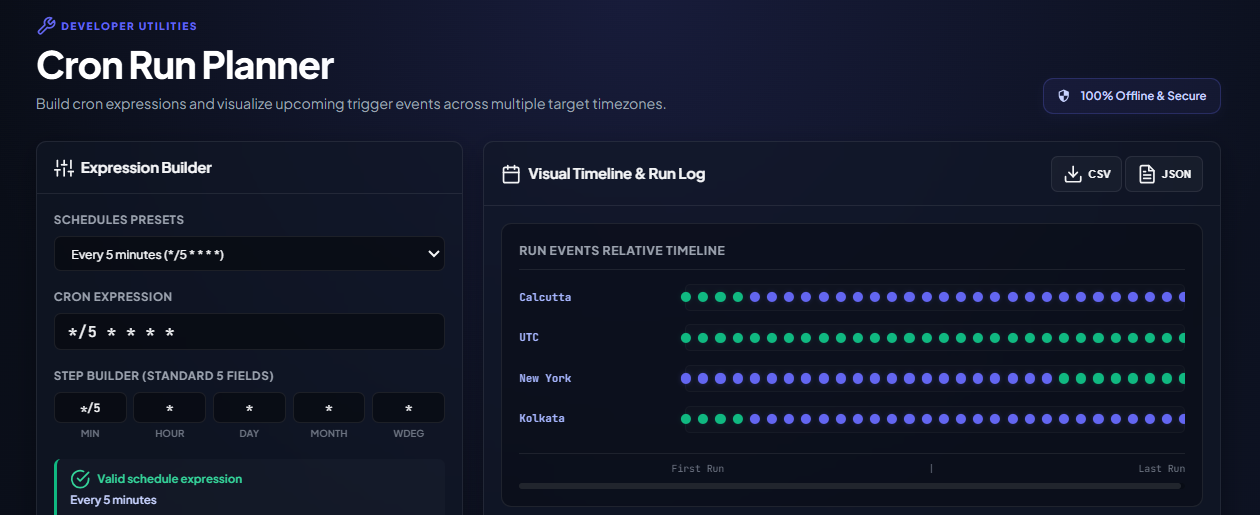This screenshot has height=515, width=1260.
Task: Click the timeline horizontal scrollbar
Action: pos(850,486)
